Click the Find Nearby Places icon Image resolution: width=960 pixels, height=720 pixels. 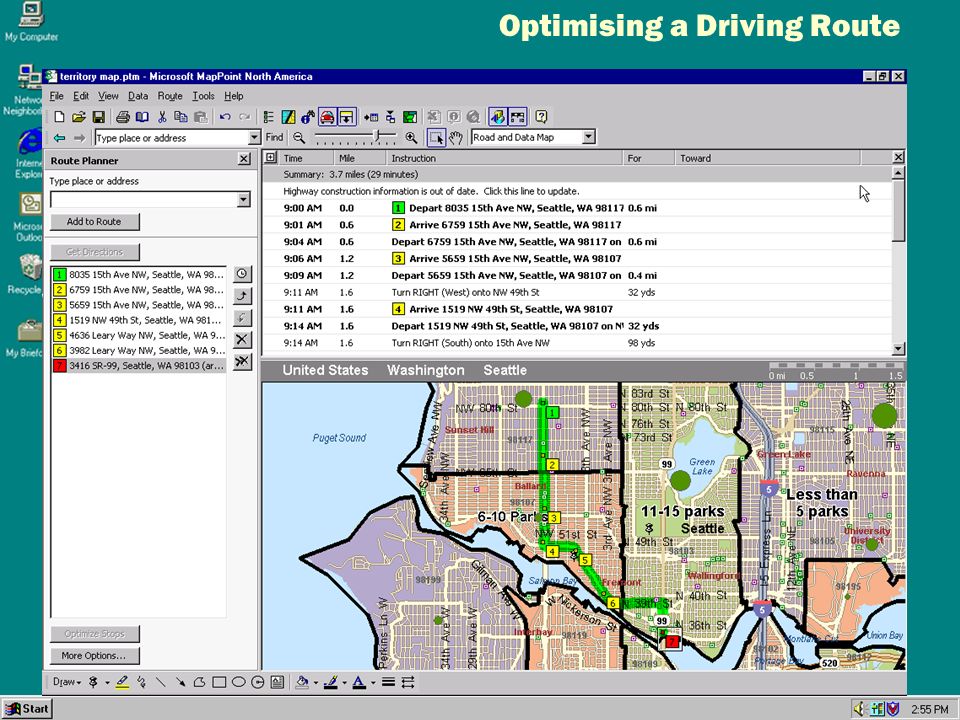point(307,117)
